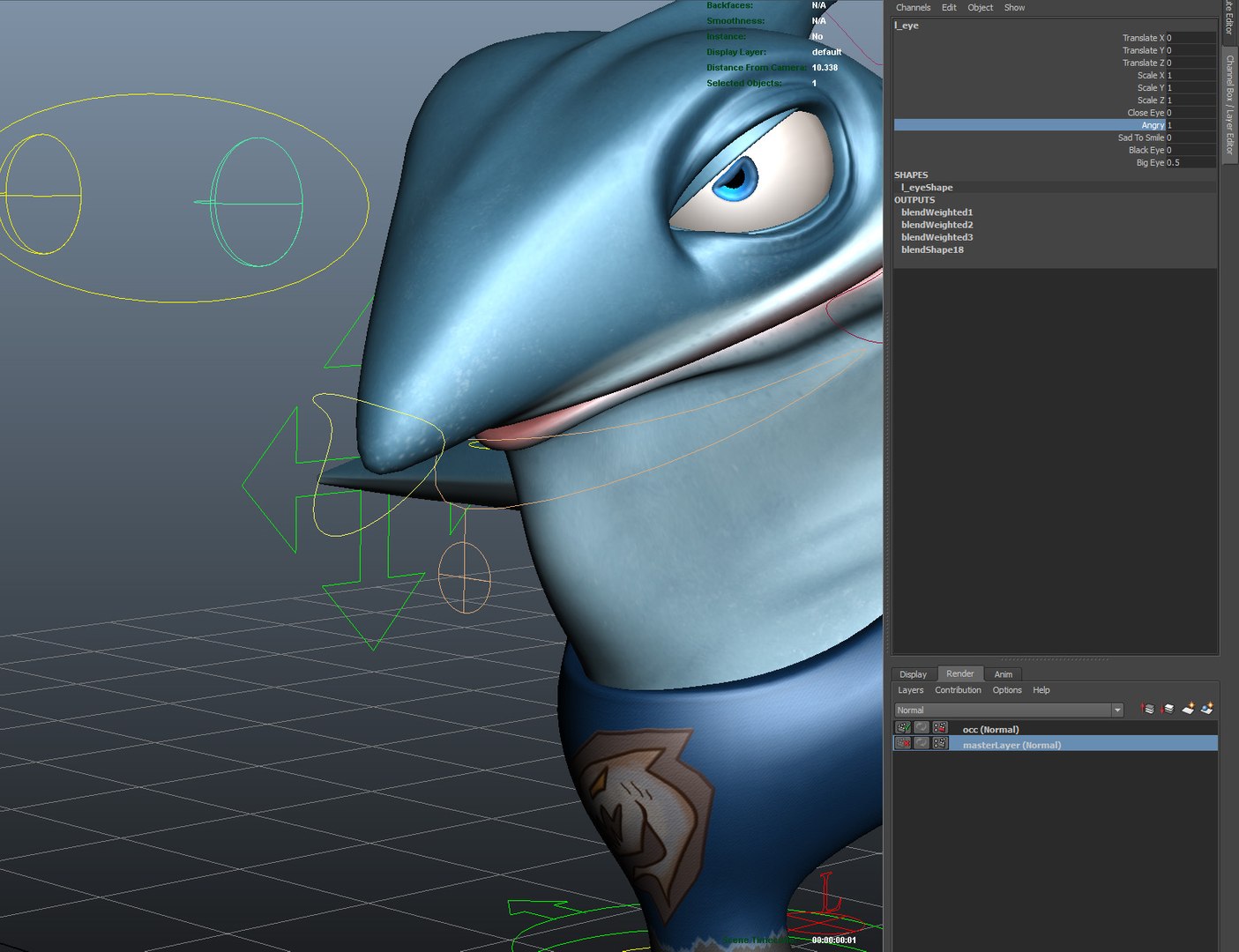Click the Big Eye value field

[1190, 162]
